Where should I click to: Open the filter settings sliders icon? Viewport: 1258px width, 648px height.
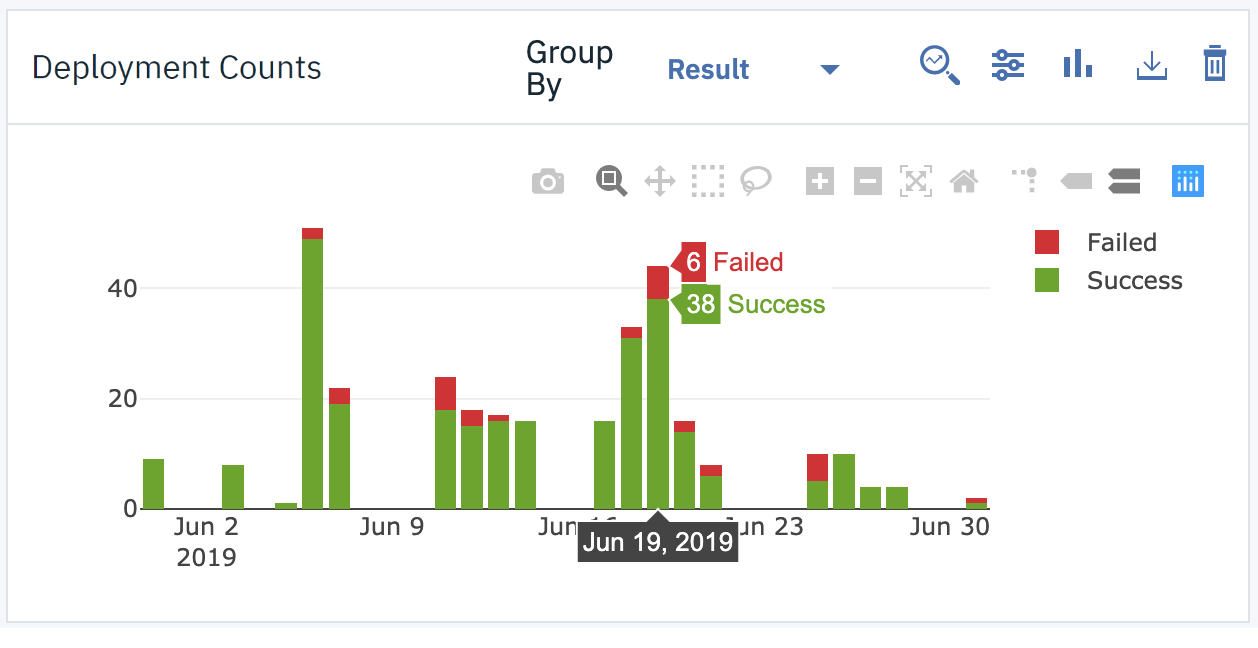pyautogui.click(x=1007, y=66)
